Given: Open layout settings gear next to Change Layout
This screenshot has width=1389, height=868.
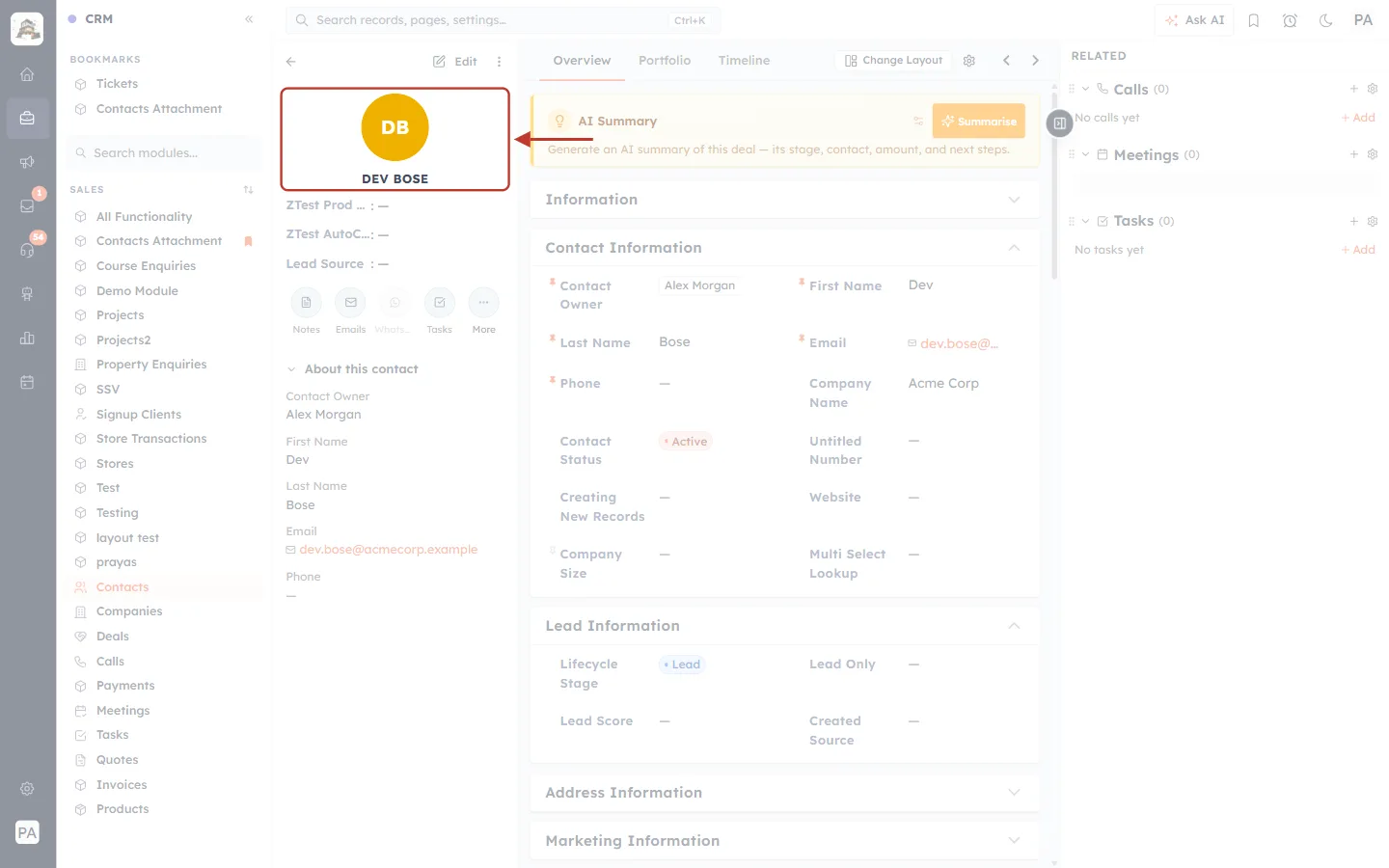Looking at the screenshot, I should tap(969, 61).
